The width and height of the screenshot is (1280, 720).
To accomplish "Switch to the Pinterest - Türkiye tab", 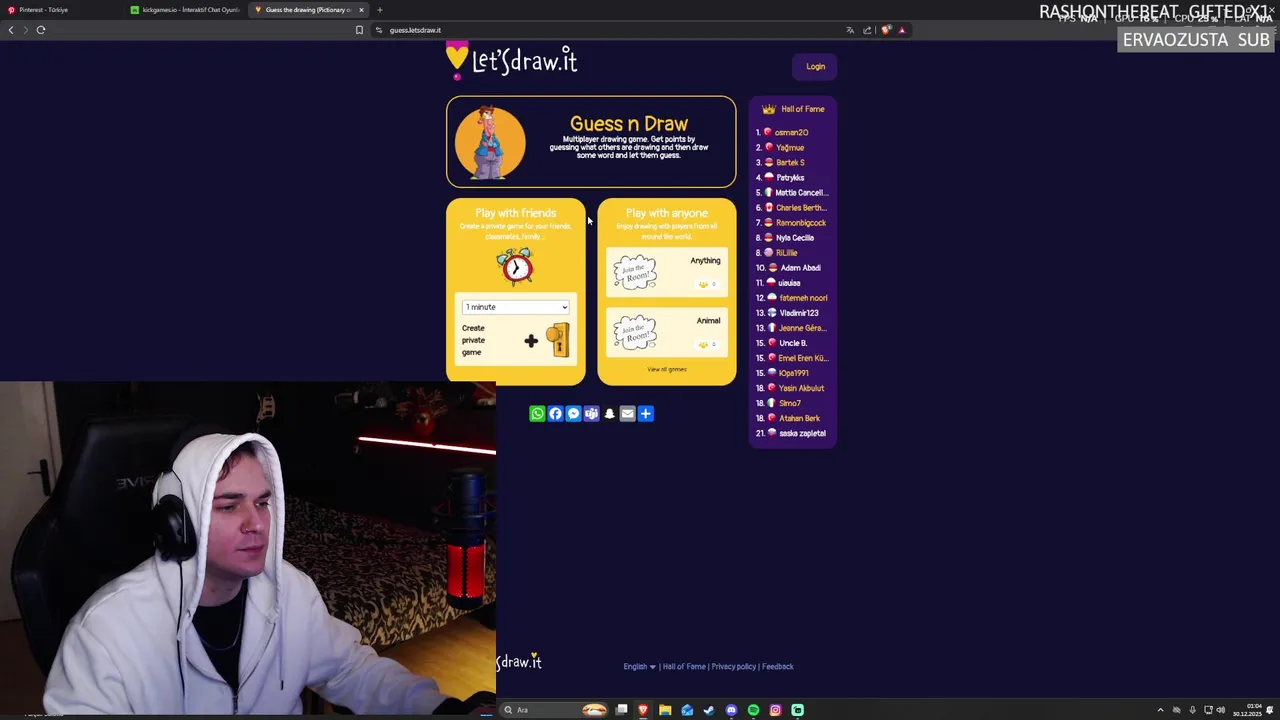I will [x=62, y=10].
